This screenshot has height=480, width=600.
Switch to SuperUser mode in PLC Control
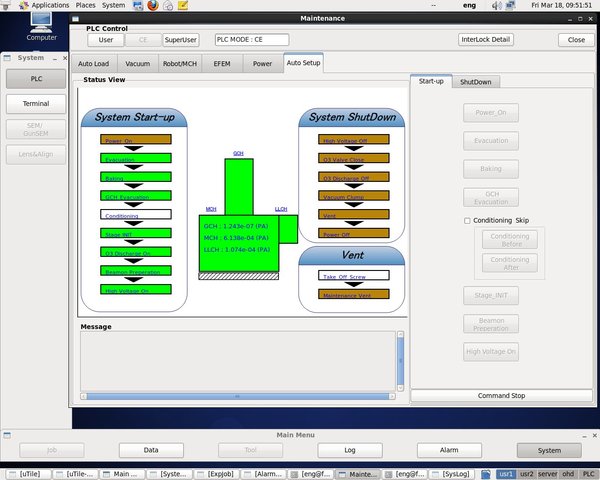181,40
